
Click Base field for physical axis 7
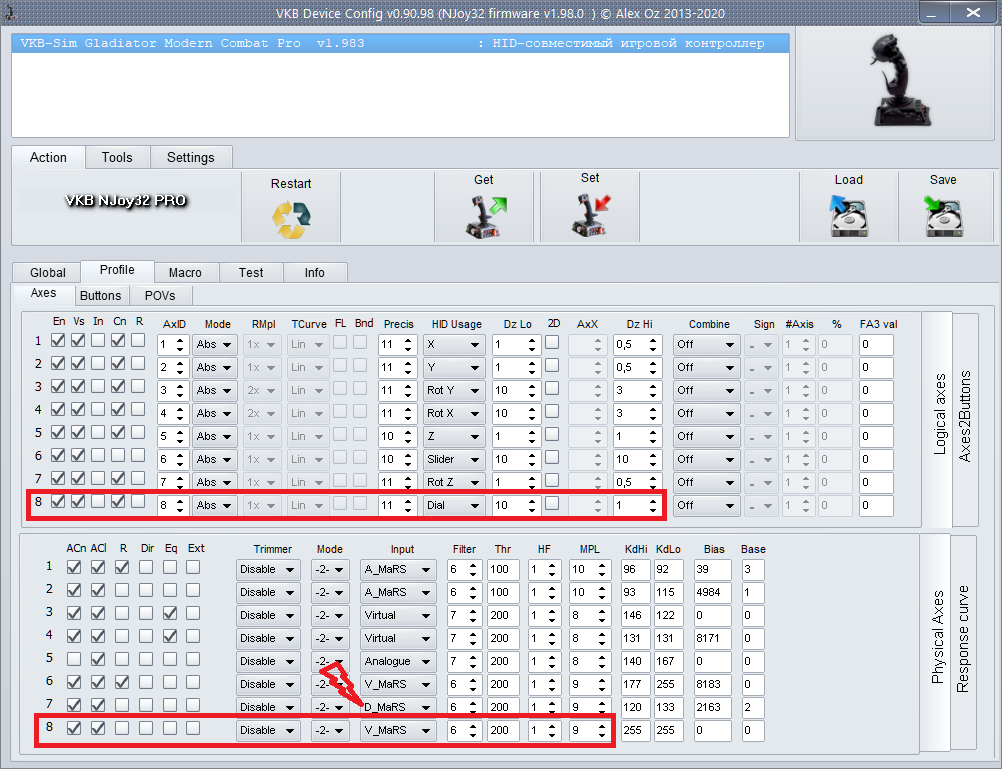pos(753,708)
